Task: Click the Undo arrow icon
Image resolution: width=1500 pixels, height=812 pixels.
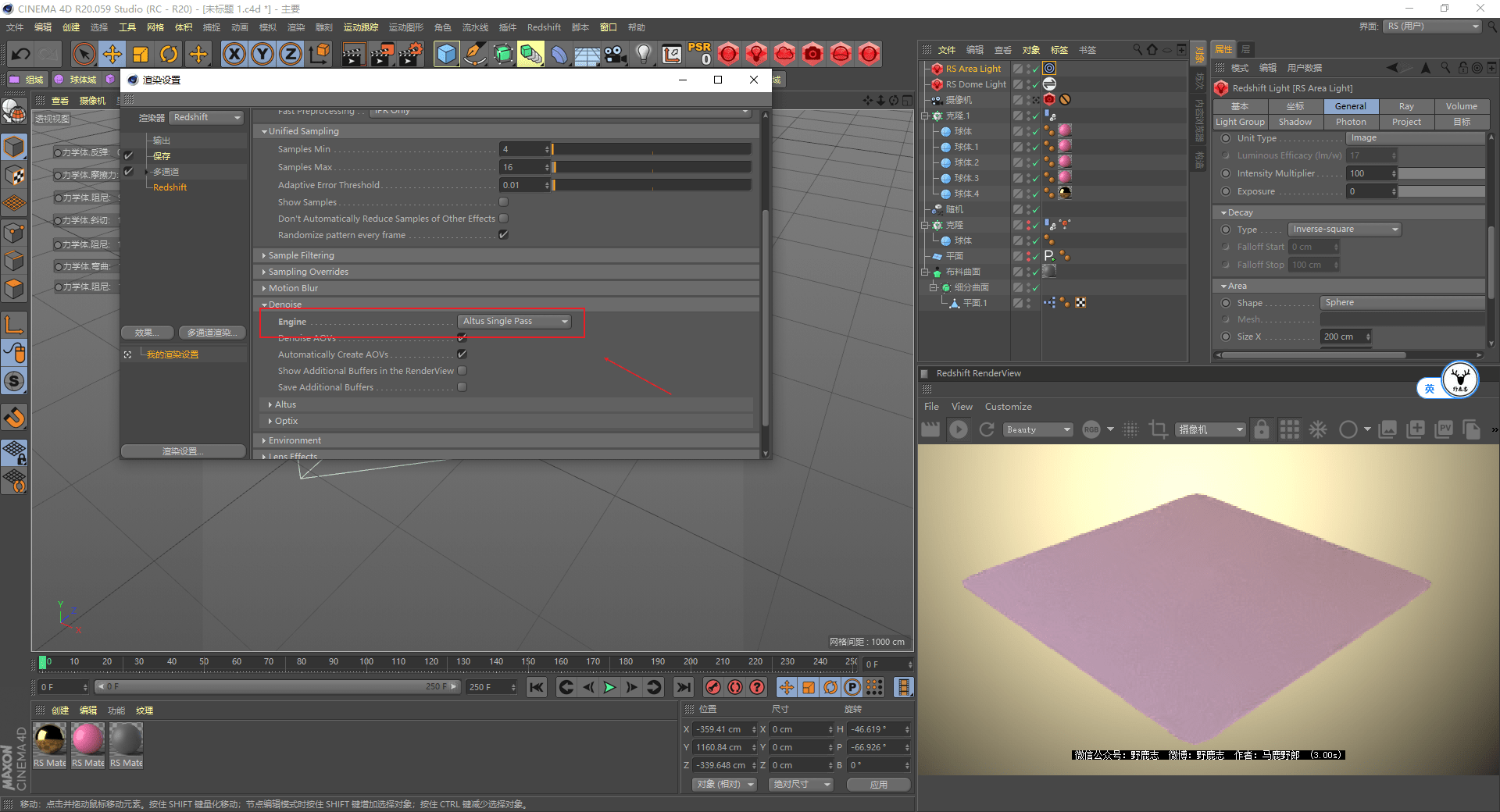Action: 21,54
